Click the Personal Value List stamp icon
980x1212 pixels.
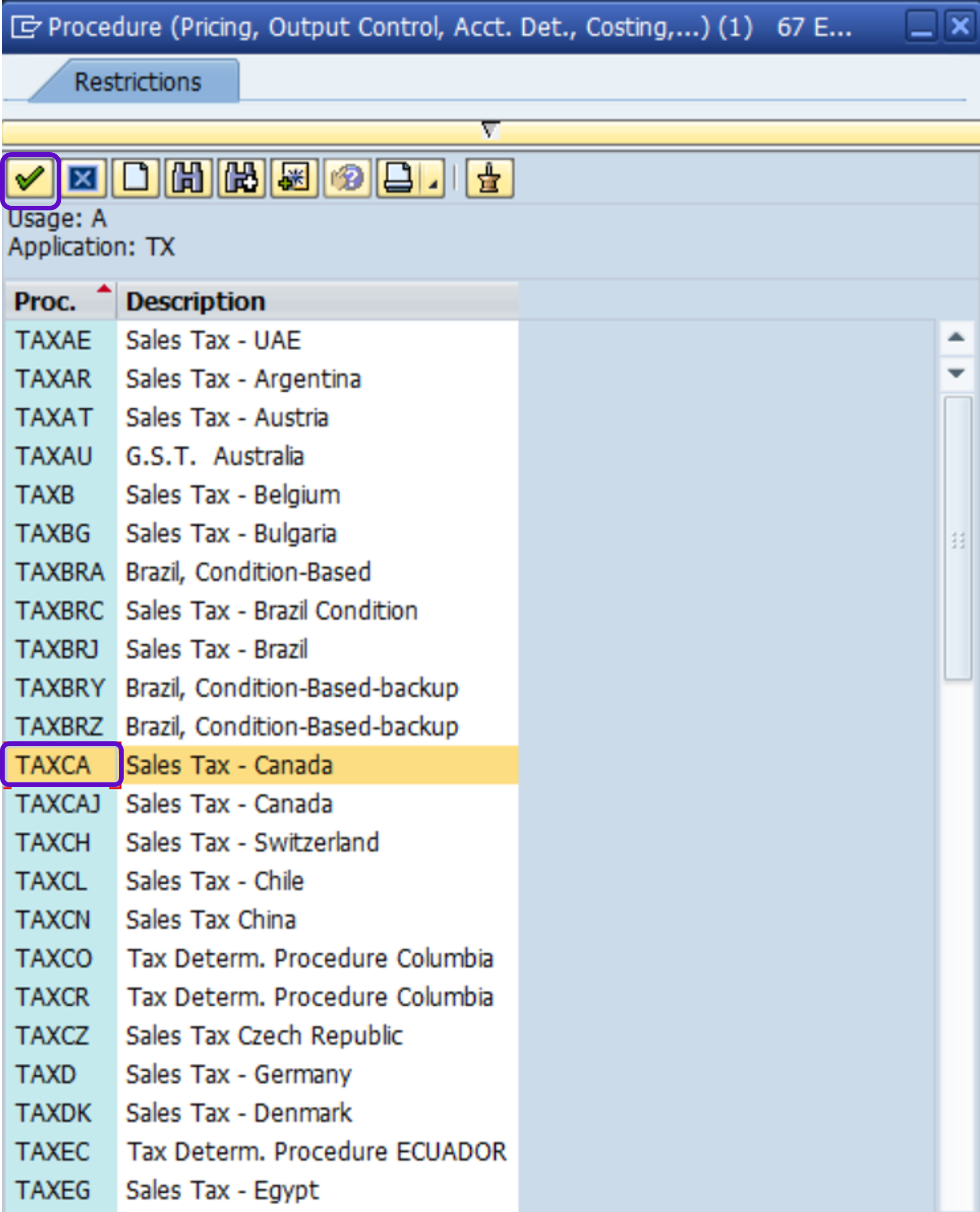point(489,179)
